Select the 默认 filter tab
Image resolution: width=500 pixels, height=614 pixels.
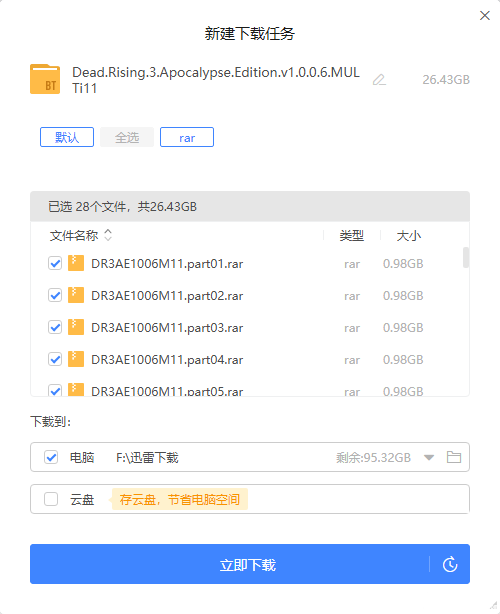[67, 137]
